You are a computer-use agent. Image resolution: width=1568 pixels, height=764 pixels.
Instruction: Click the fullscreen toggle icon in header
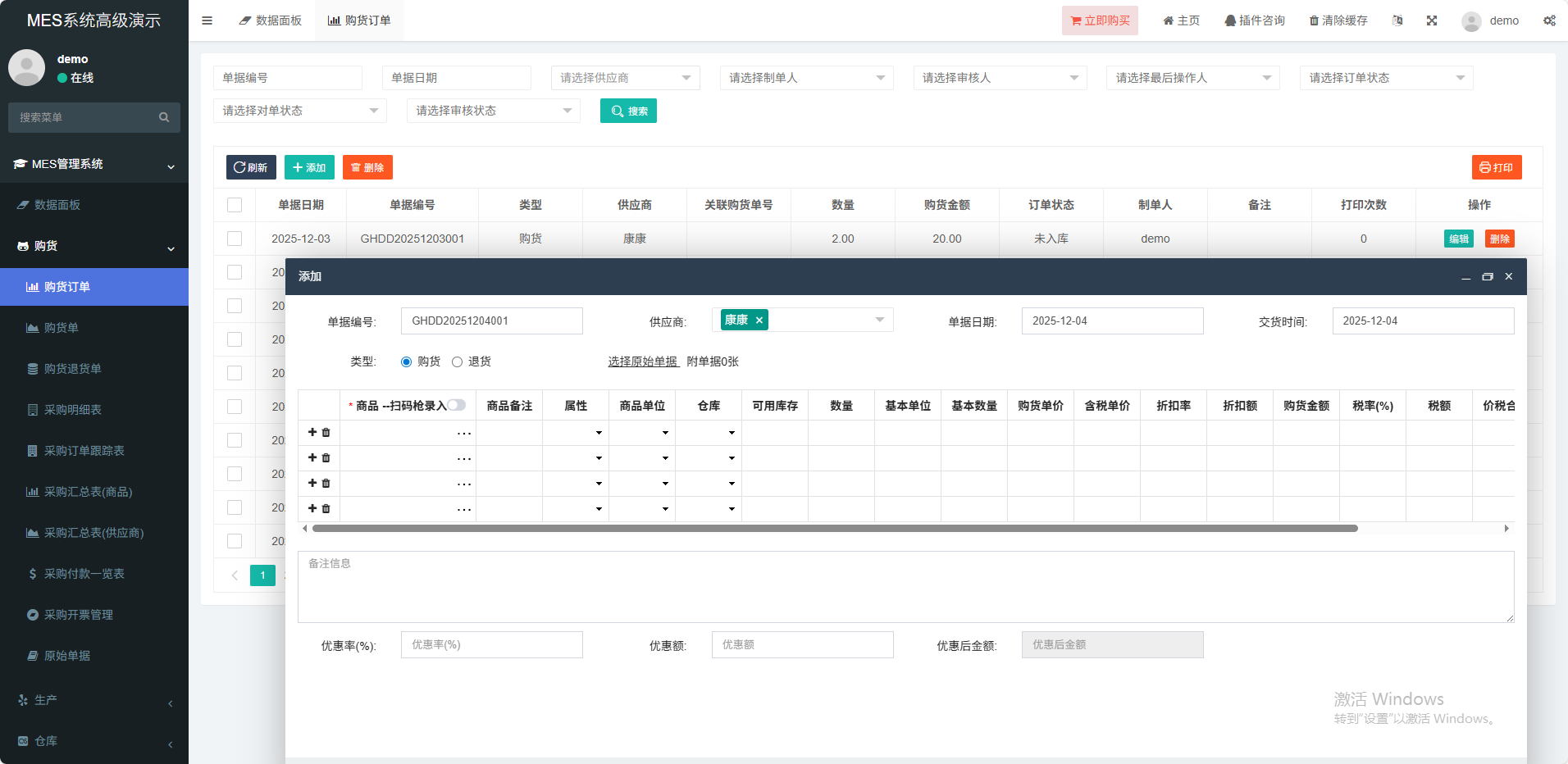click(x=1432, y=20)
